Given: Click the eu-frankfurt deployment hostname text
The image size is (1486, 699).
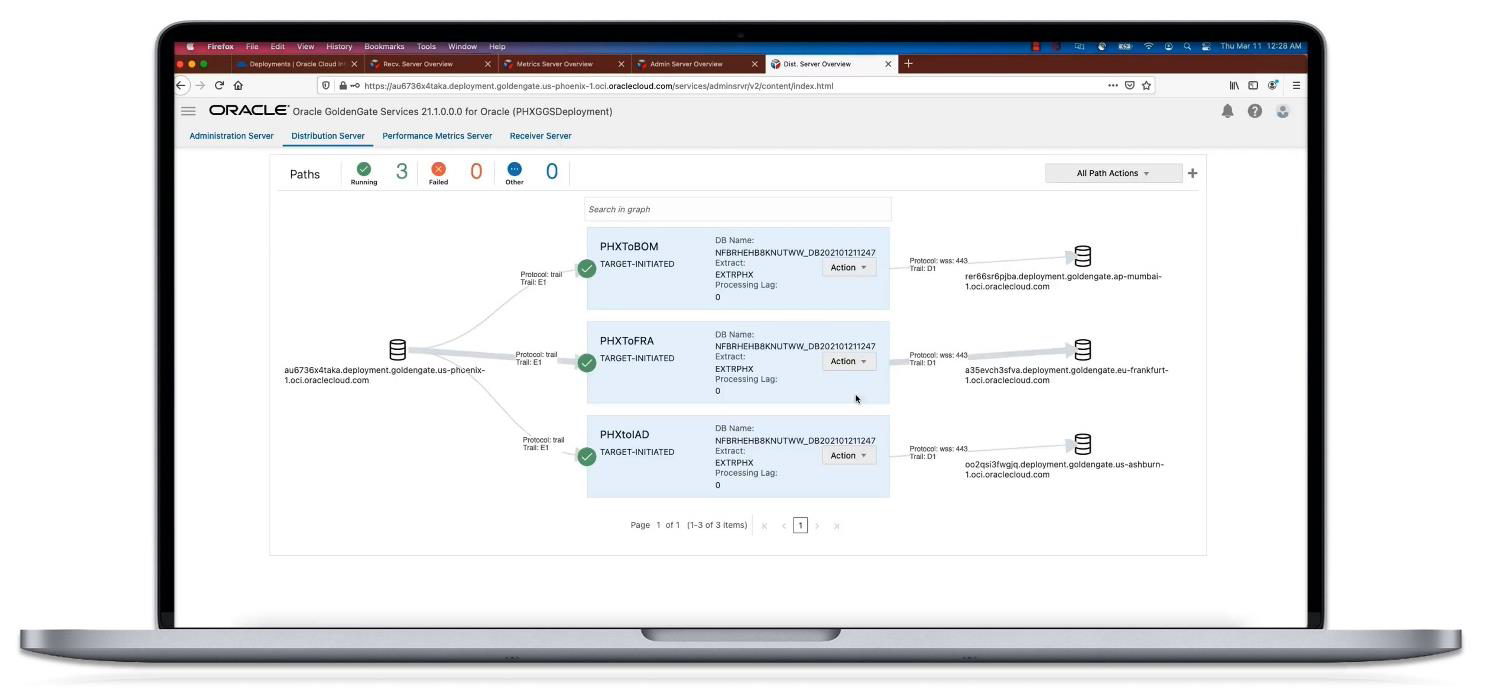Looking at the screenshot, I should [1066, 375].
